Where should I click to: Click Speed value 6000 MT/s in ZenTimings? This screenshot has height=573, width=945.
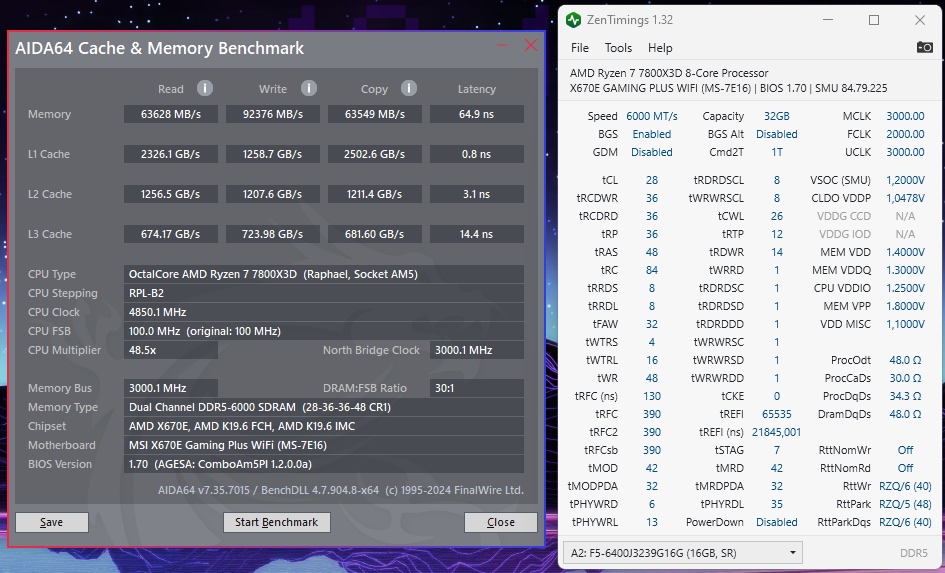[651, 116]
